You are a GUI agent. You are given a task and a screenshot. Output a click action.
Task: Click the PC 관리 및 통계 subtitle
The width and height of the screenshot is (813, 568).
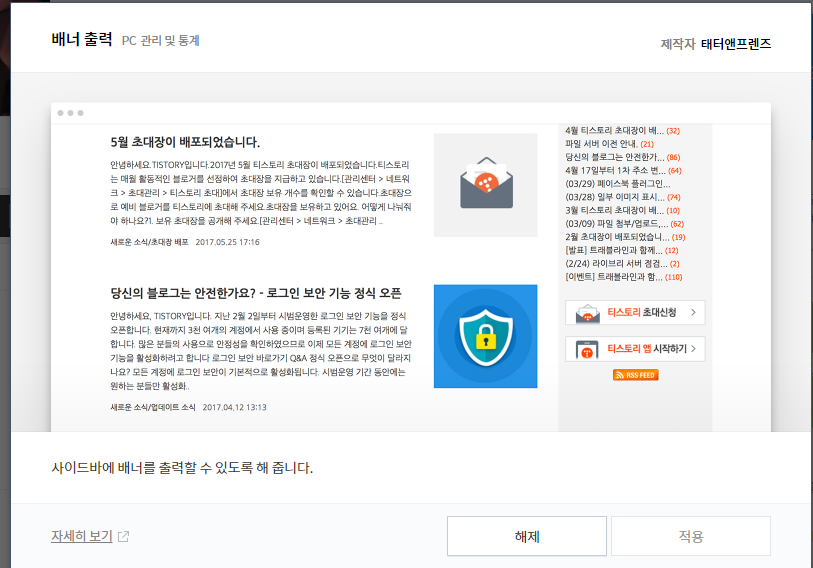(161, 40)
